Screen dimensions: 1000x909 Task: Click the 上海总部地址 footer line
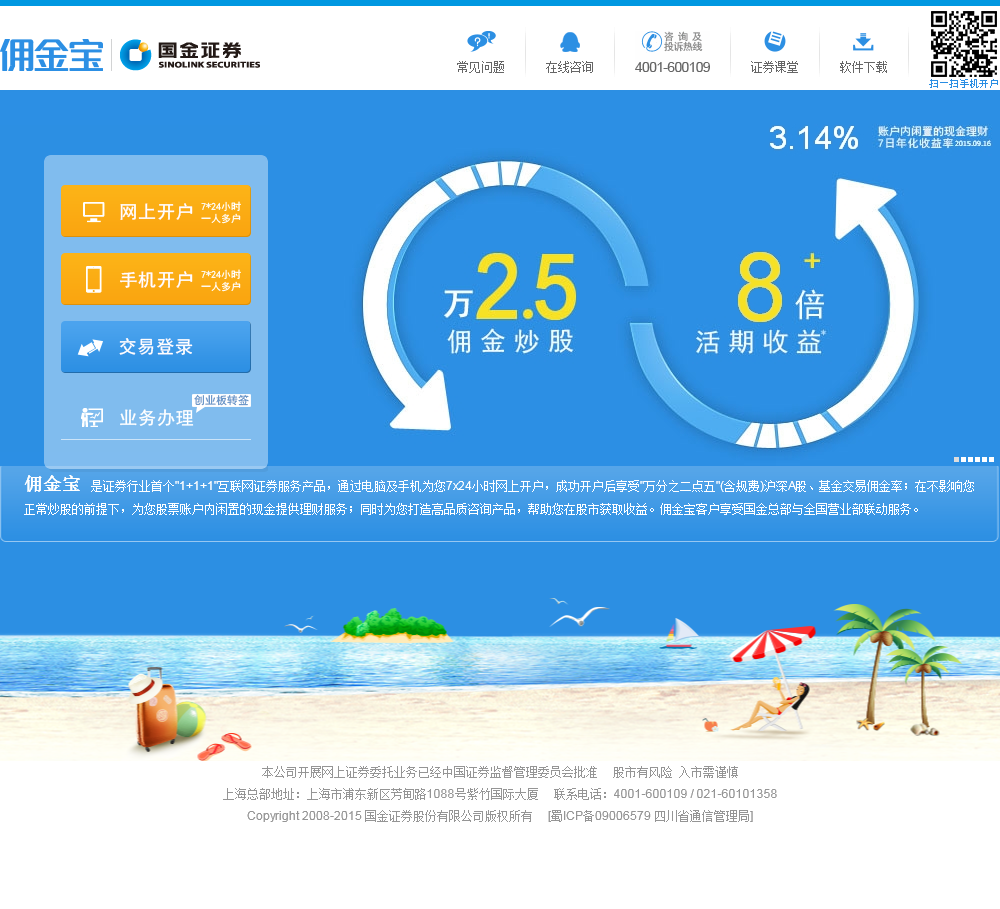pos(380,794)
